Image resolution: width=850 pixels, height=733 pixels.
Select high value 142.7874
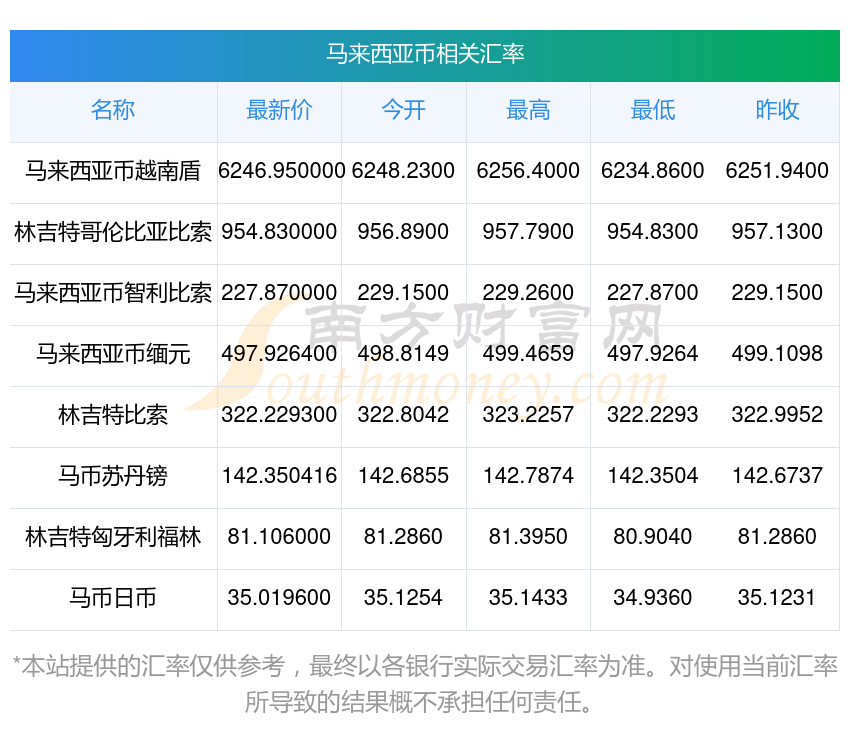(x=528, y=476)
